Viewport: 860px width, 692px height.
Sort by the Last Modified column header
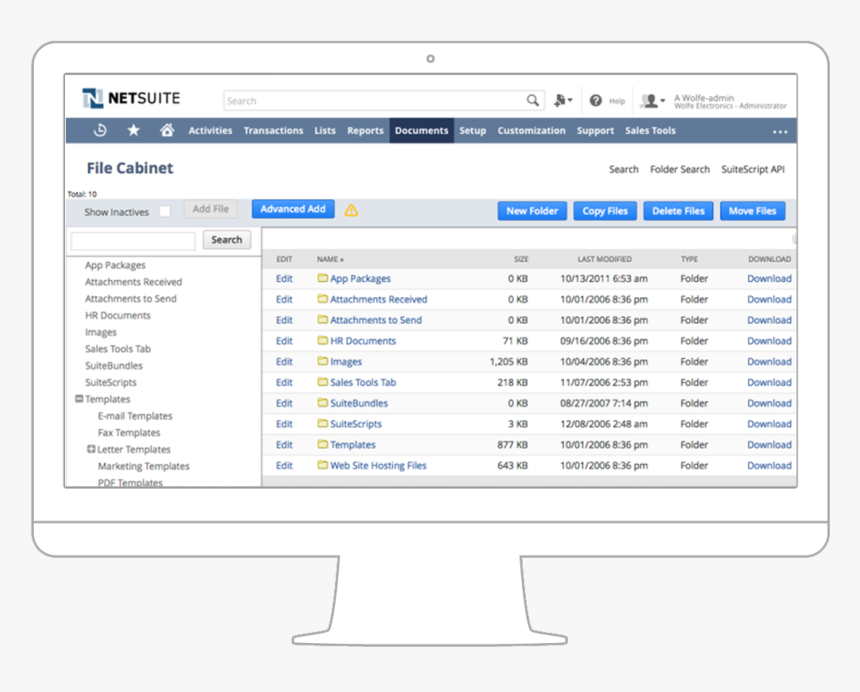tap(604, 259)
